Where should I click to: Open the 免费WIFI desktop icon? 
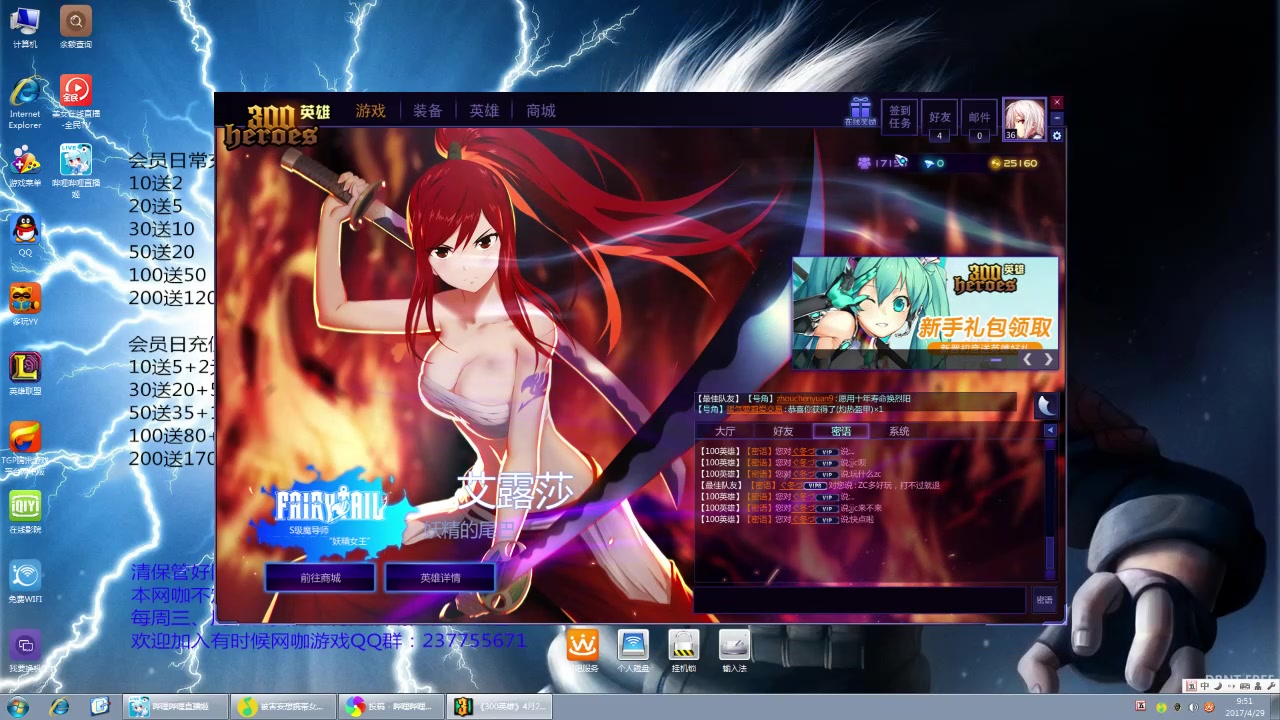tap(25, 581)
